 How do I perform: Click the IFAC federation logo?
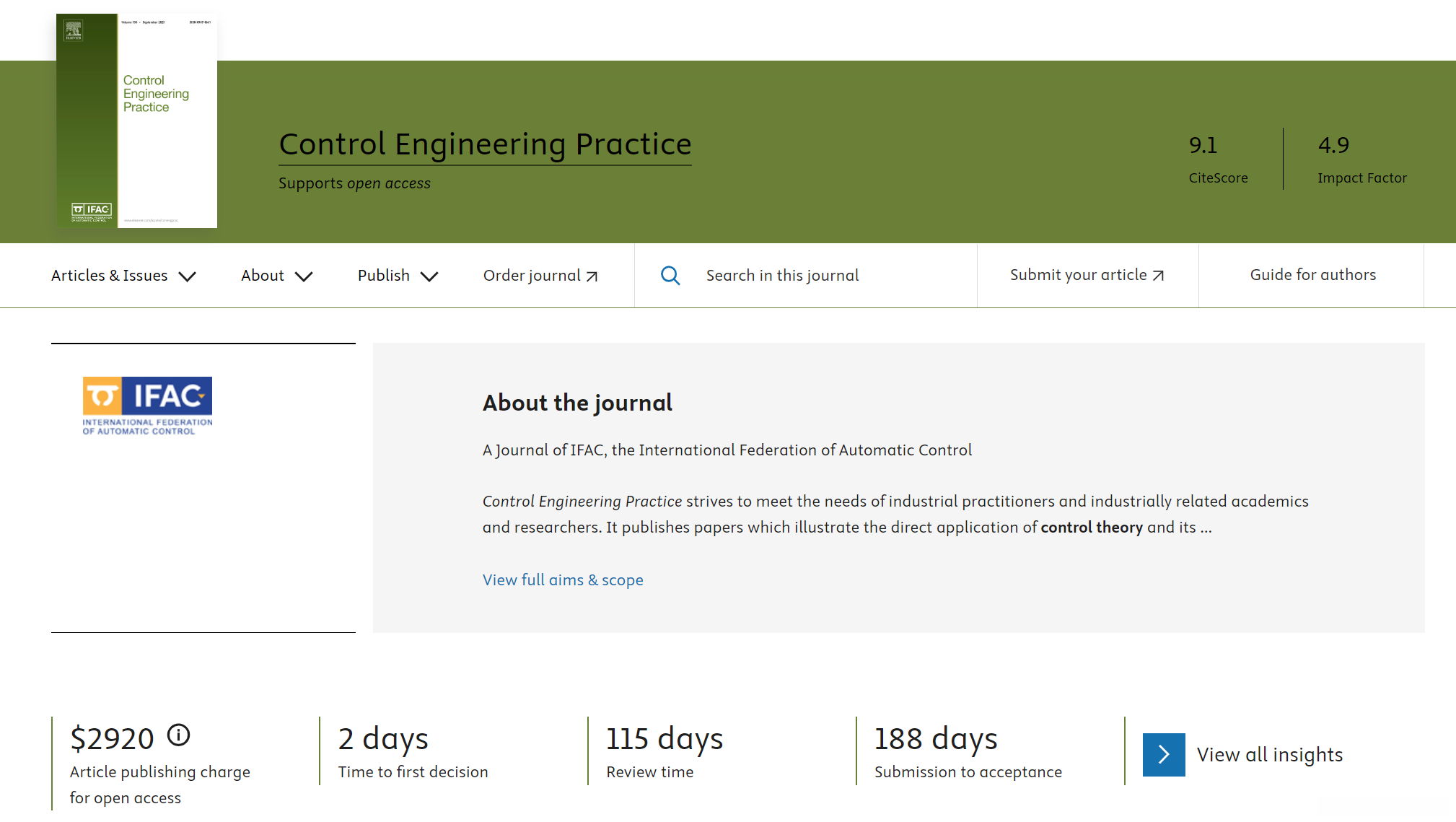[147, 406]
